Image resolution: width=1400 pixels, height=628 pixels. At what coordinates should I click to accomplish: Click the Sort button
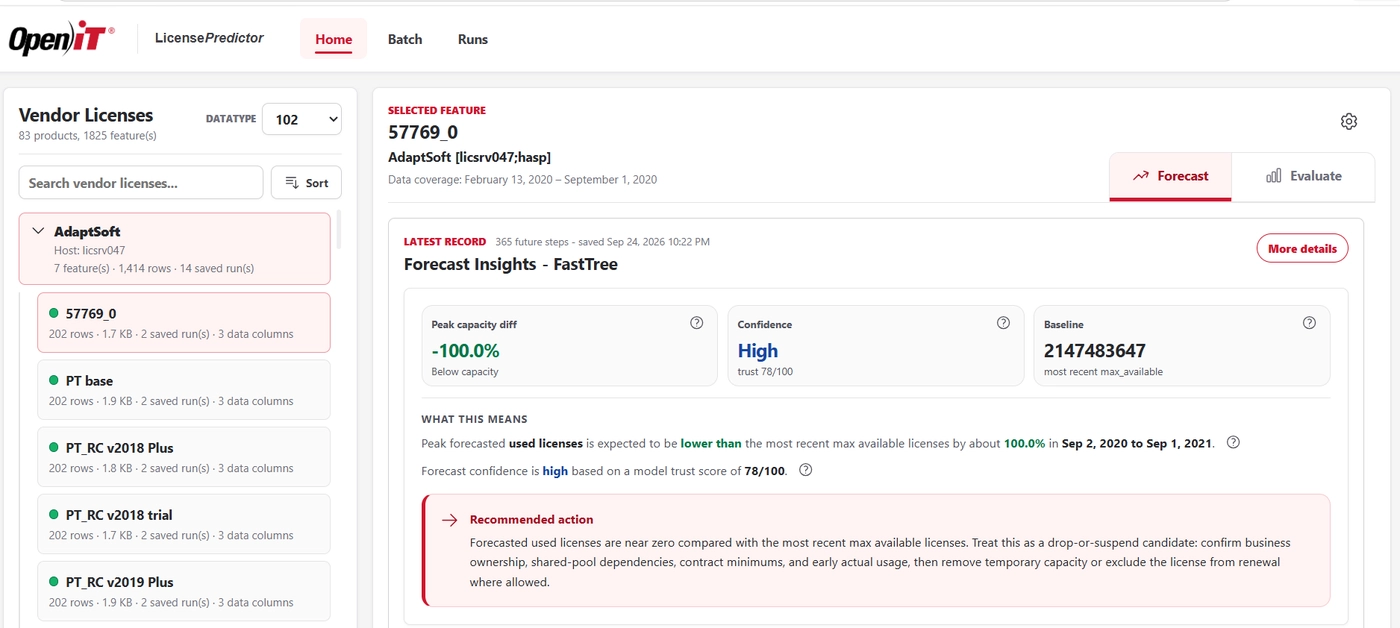coord(306,183)
